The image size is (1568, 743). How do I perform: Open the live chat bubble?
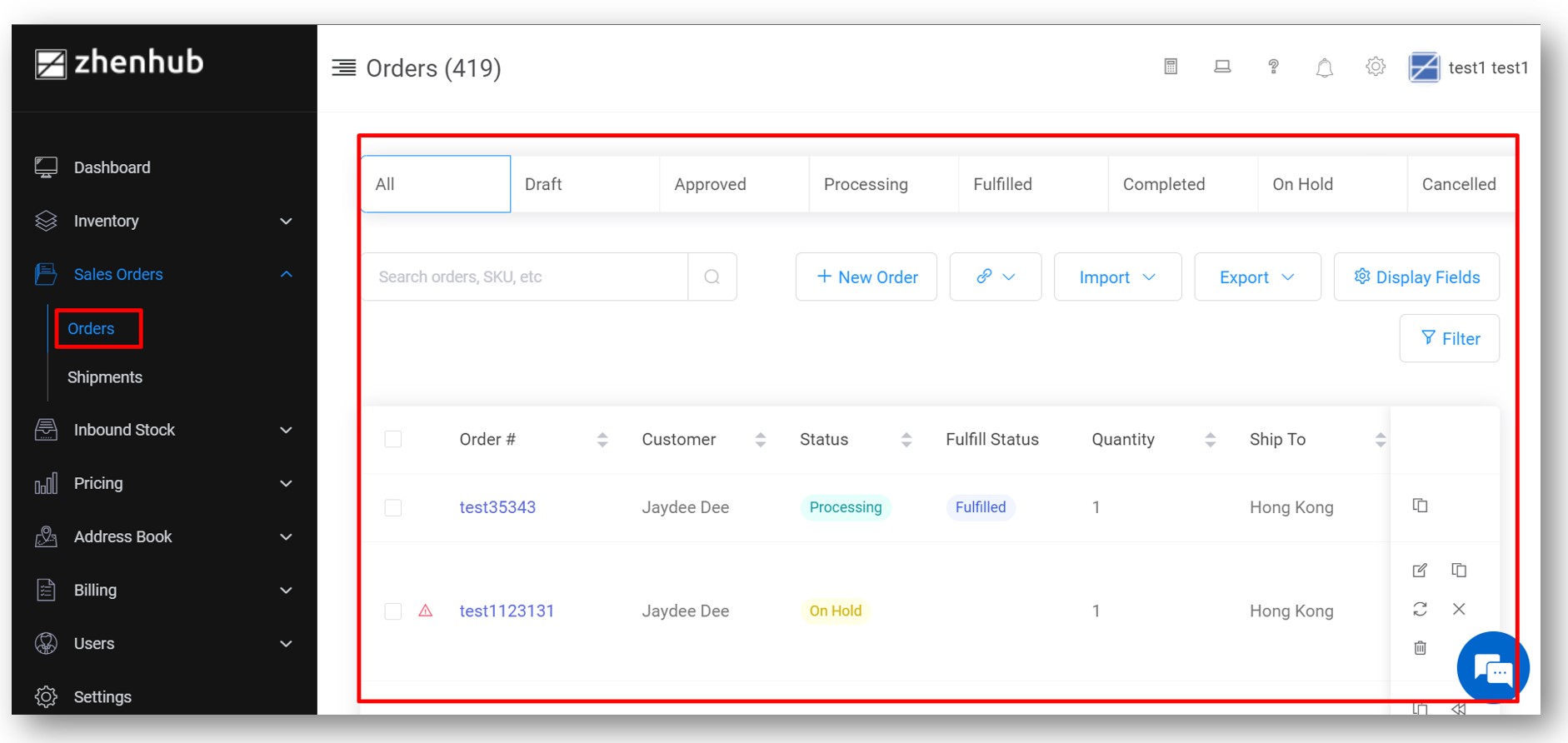(x=1491, y=668)
